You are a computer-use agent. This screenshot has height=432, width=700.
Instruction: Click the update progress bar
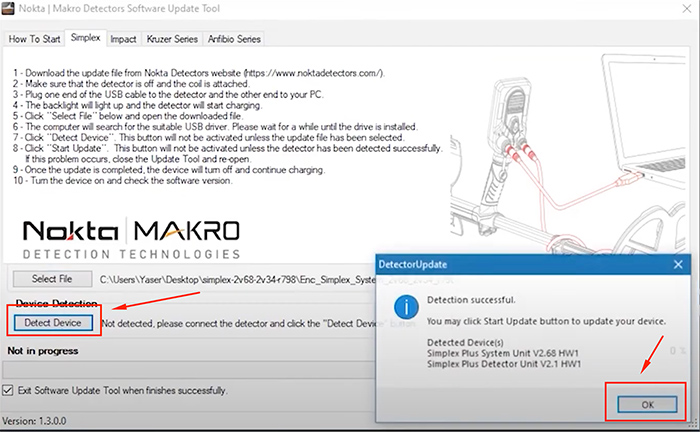(189, 370)
